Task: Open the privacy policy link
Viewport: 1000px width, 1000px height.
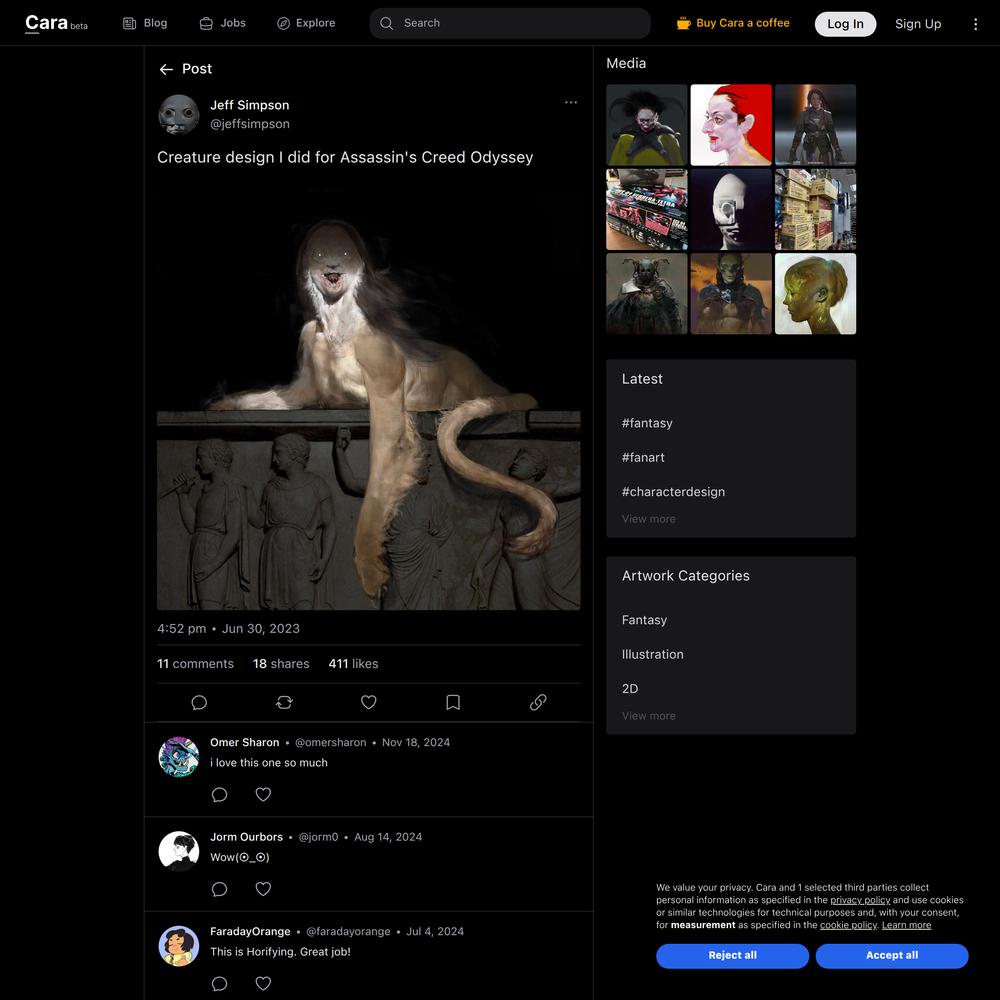Action: pos(860,900)
